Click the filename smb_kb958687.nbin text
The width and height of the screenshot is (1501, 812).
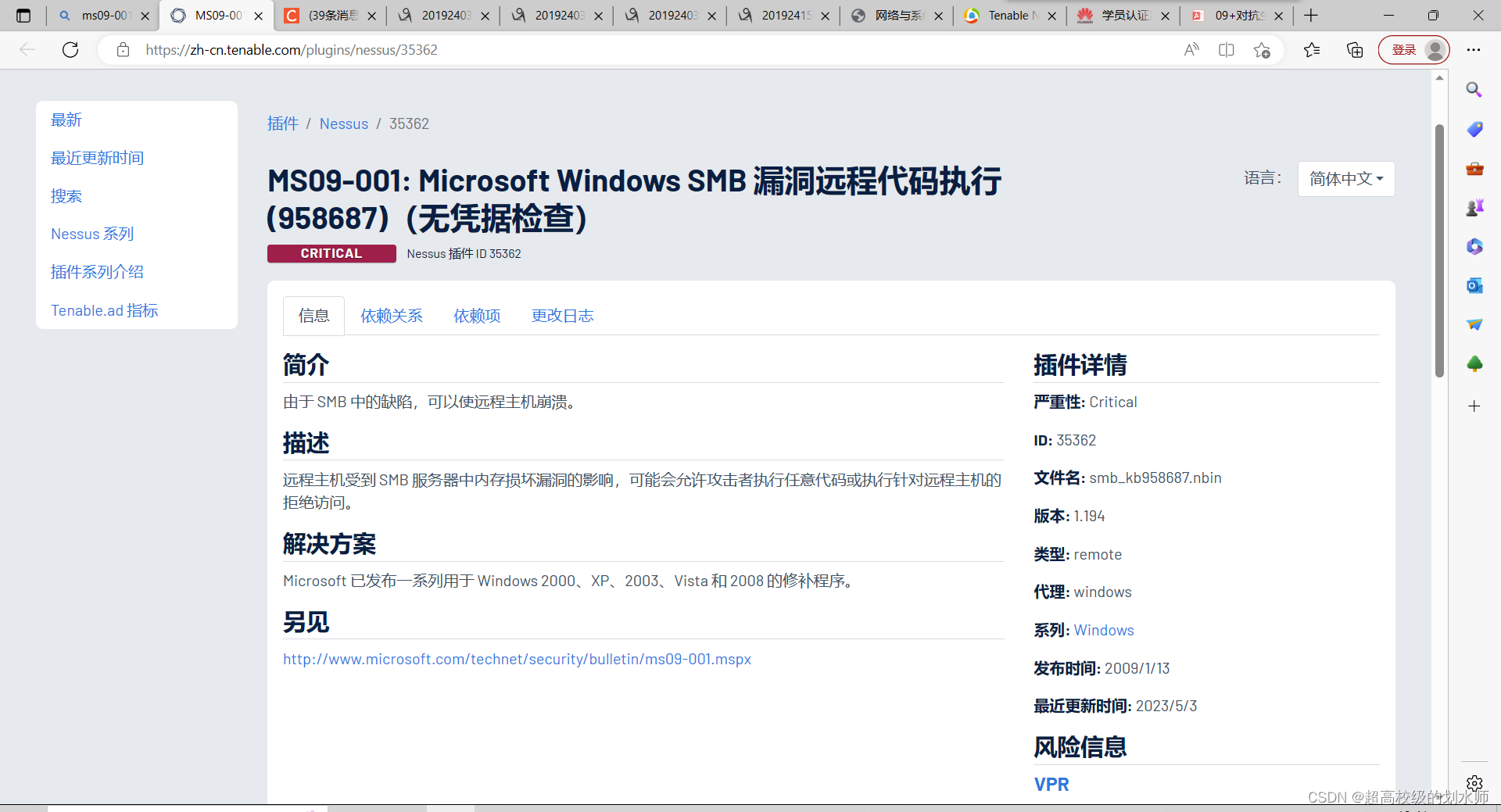[x=1155, y=478]
